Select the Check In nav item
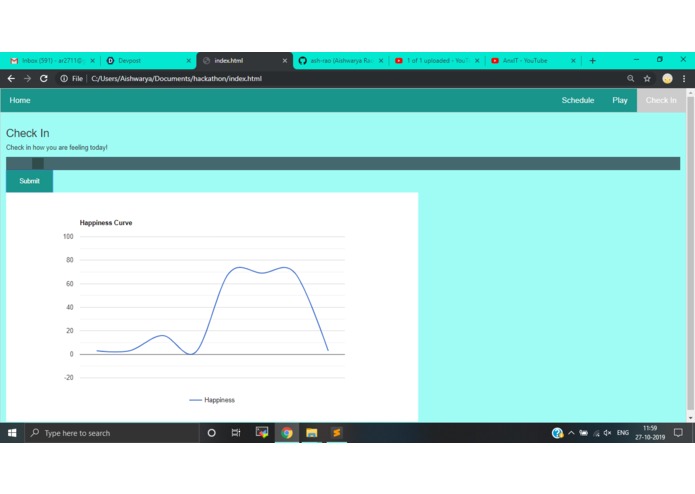695x494 pixels. coord(661,100)
